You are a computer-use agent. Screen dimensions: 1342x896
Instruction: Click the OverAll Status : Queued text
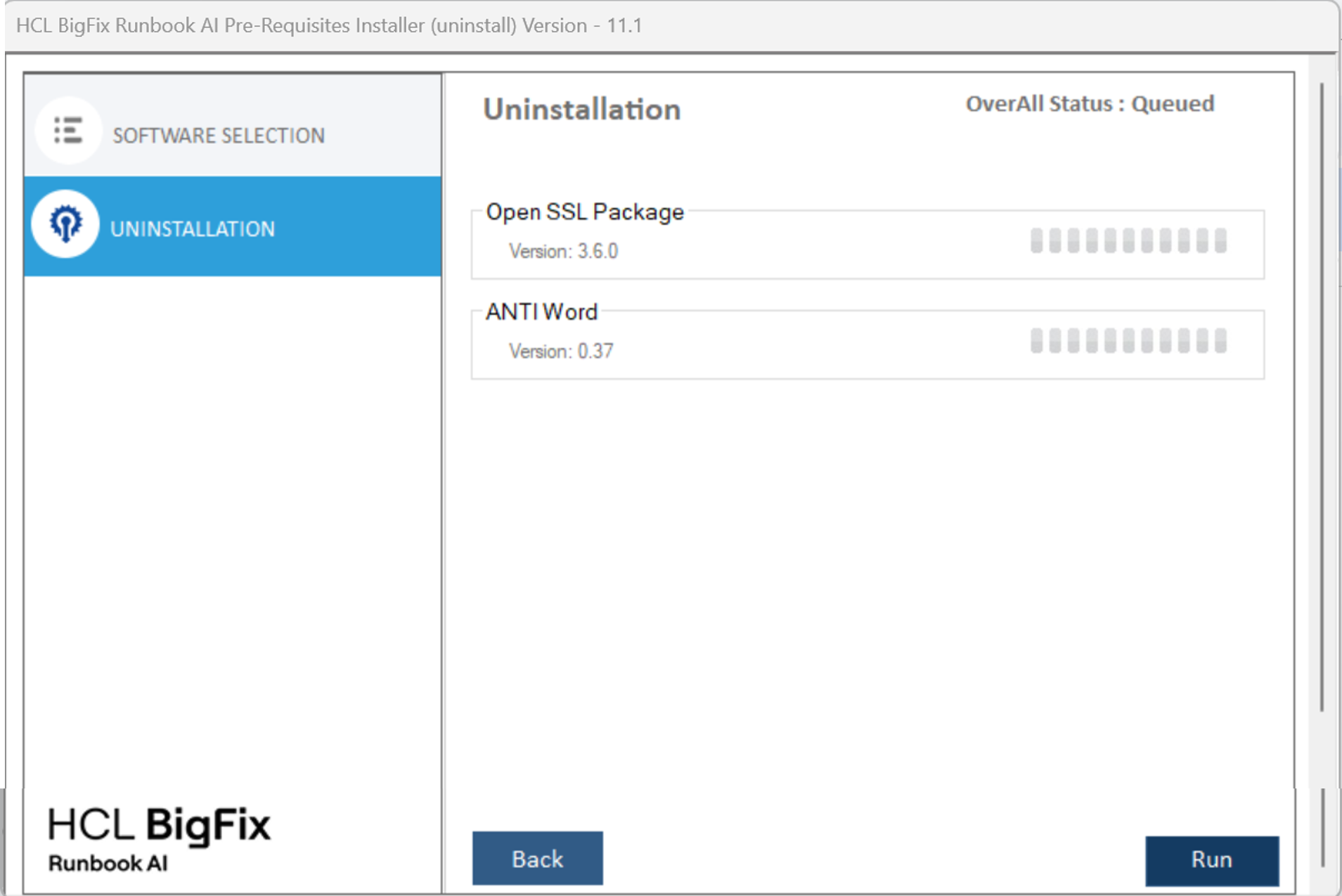coord(1090,104)
